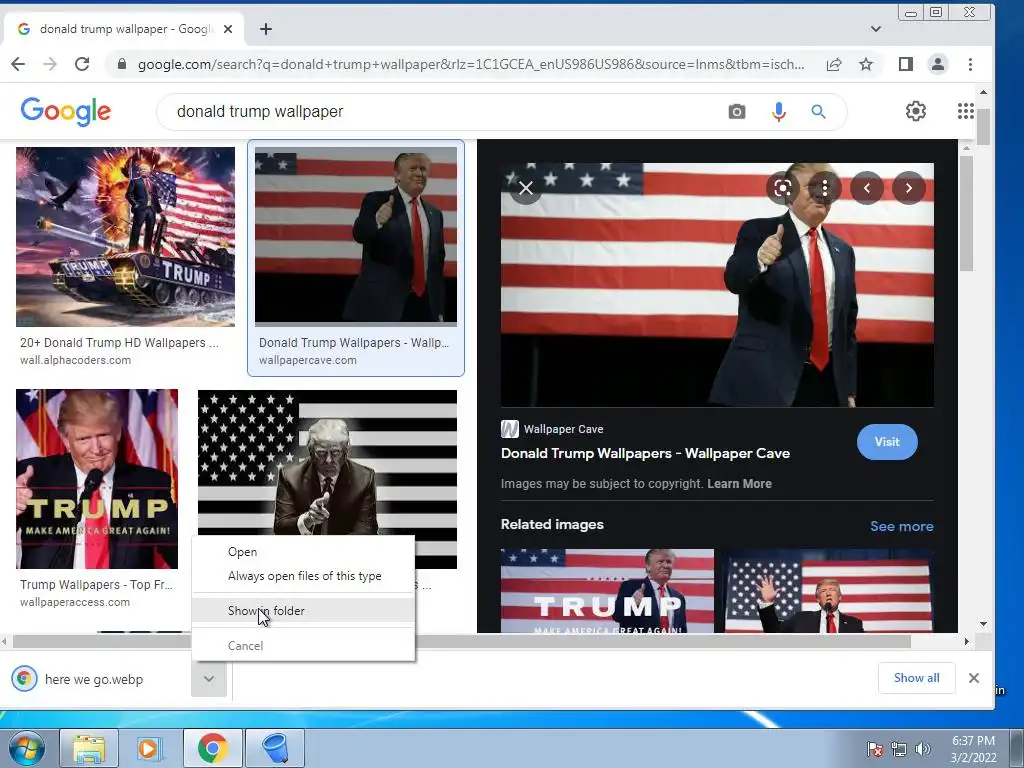
Task: Select Always open files of this type
Action: click(304, 576)
